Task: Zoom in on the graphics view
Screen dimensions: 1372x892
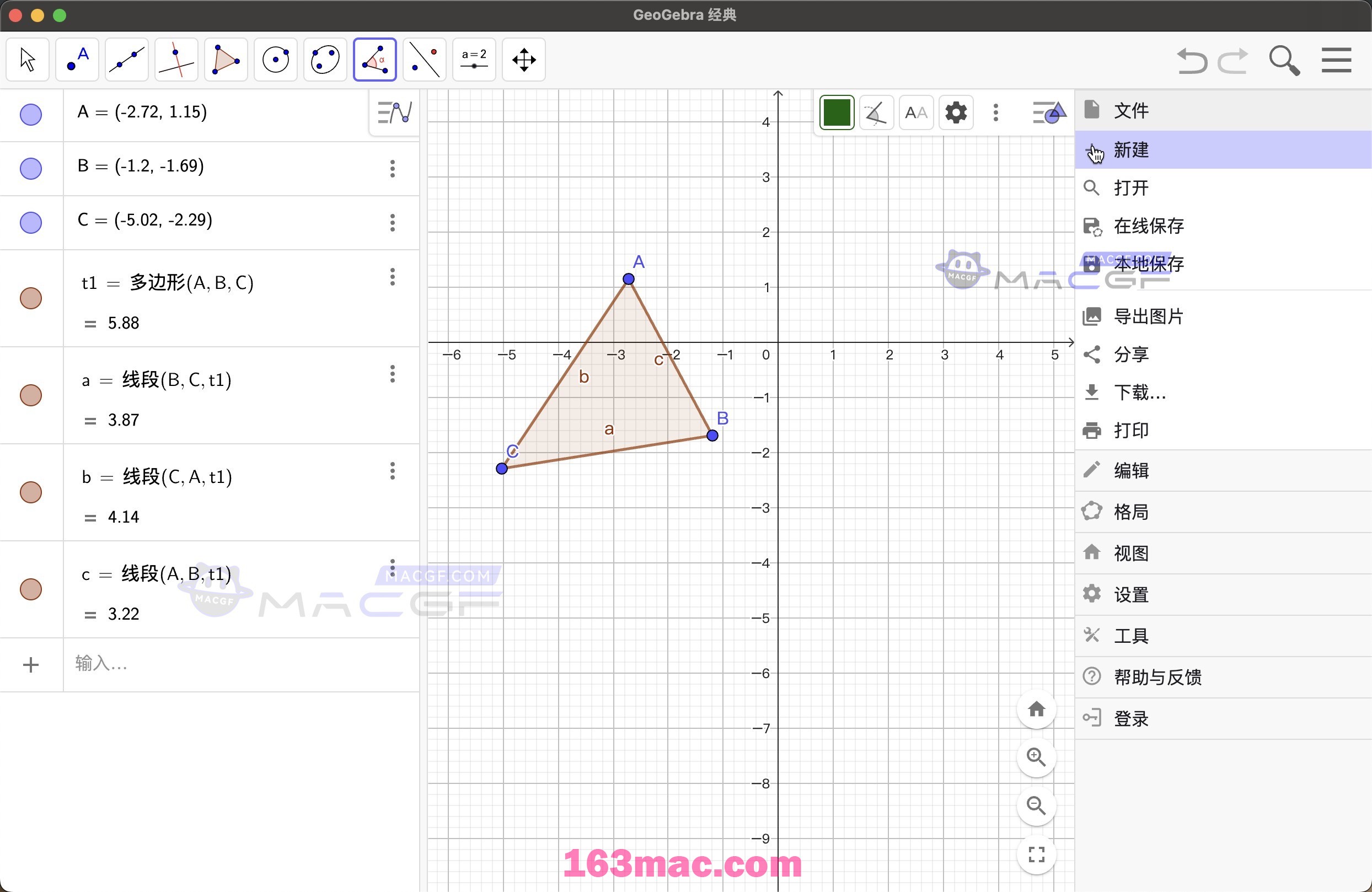Action: point(1037,757)
